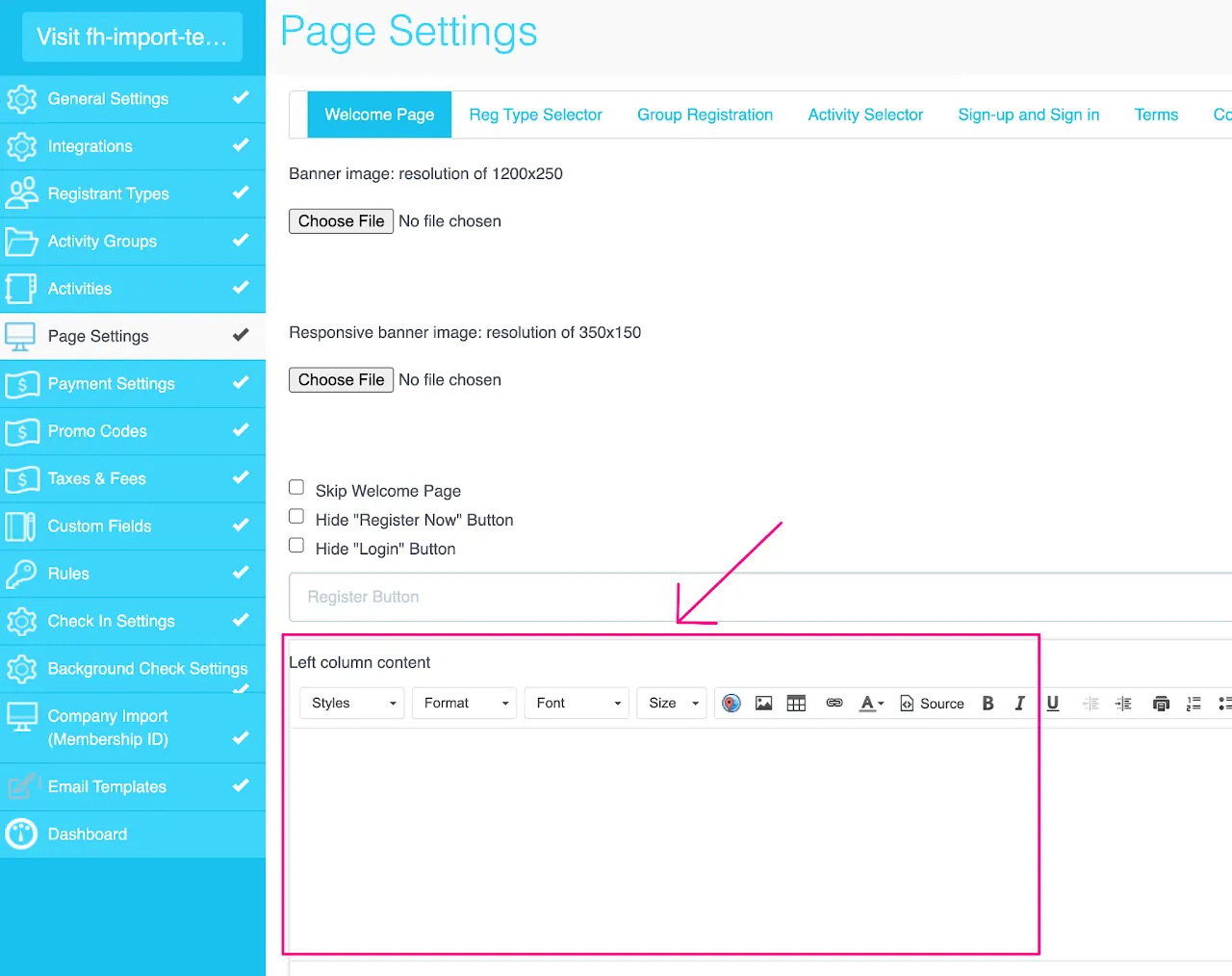Insert a table with the table icon

pos(796,704)
